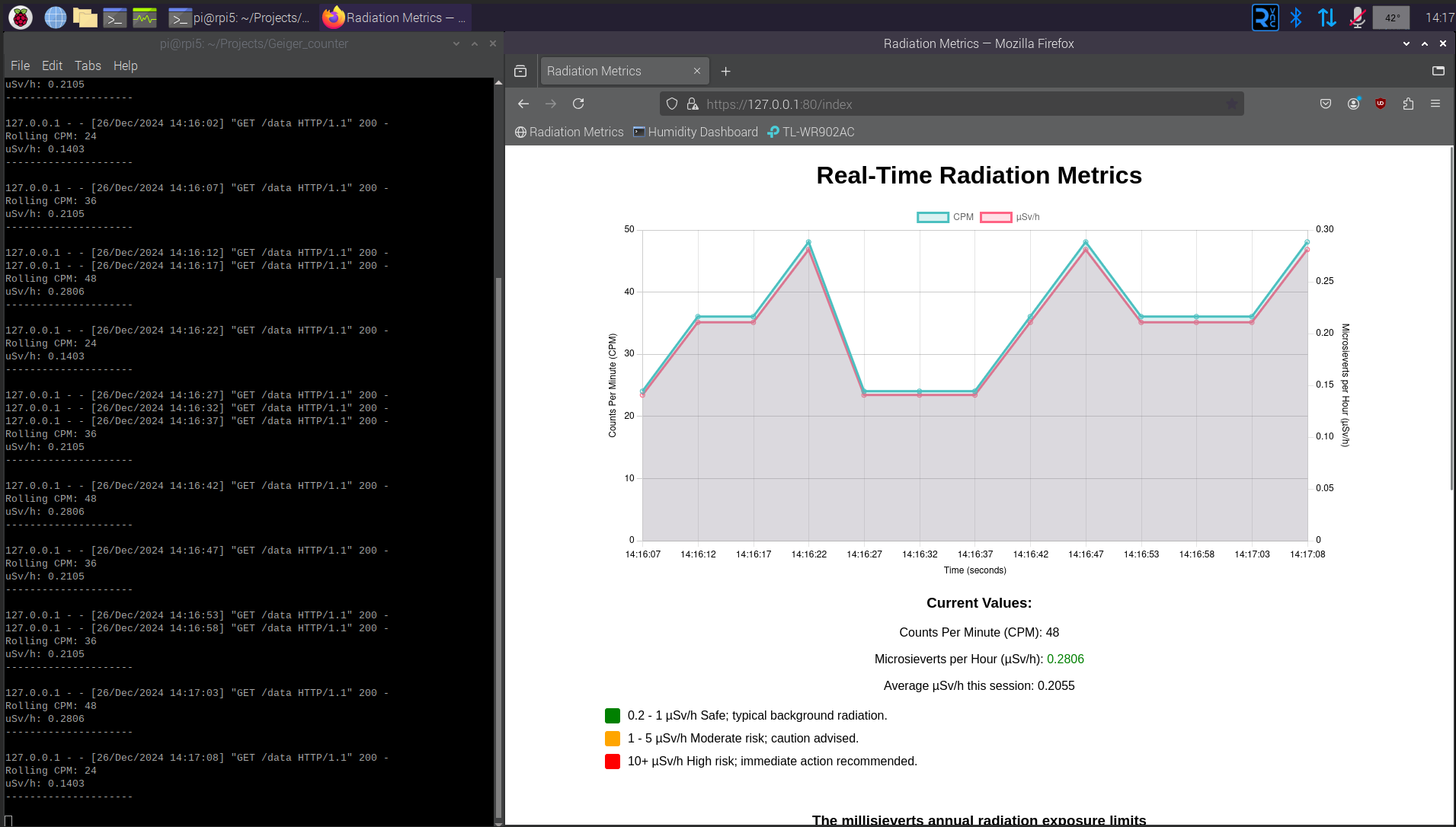
Task: Open the Firefox account profile icon
Action: point(1353,104)
